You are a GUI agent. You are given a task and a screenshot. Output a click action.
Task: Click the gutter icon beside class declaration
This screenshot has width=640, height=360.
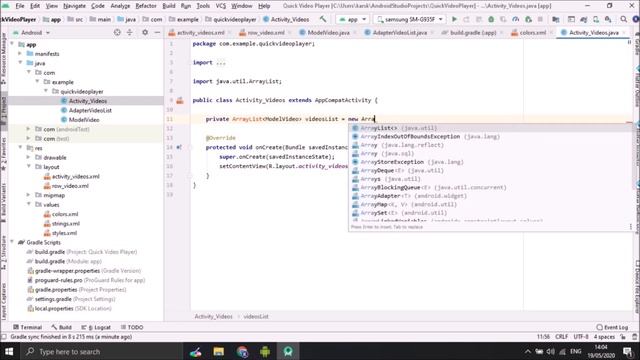tap(180, 100)
